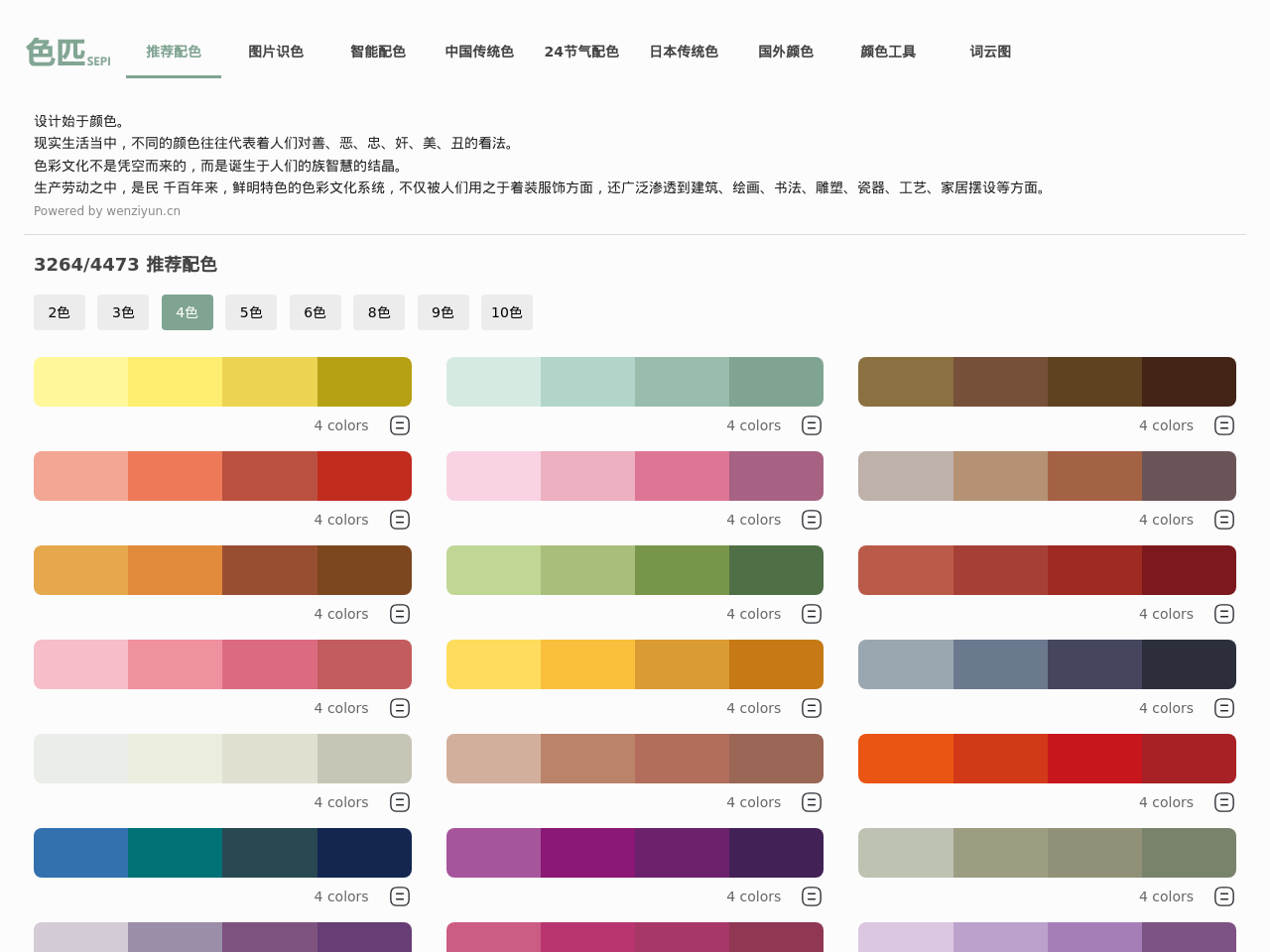Open detail icon below blue-teal navy palette
Screen dimensions: 1270x952
click(400, 896)
